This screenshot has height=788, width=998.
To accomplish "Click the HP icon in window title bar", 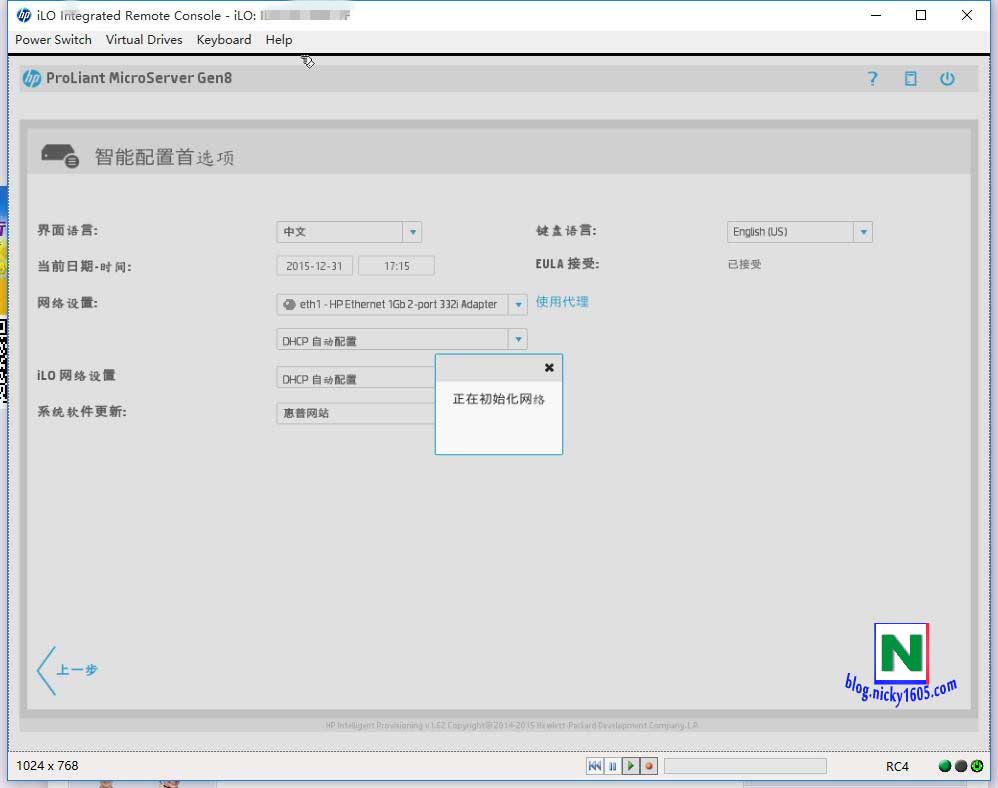I will click(24, 15).
